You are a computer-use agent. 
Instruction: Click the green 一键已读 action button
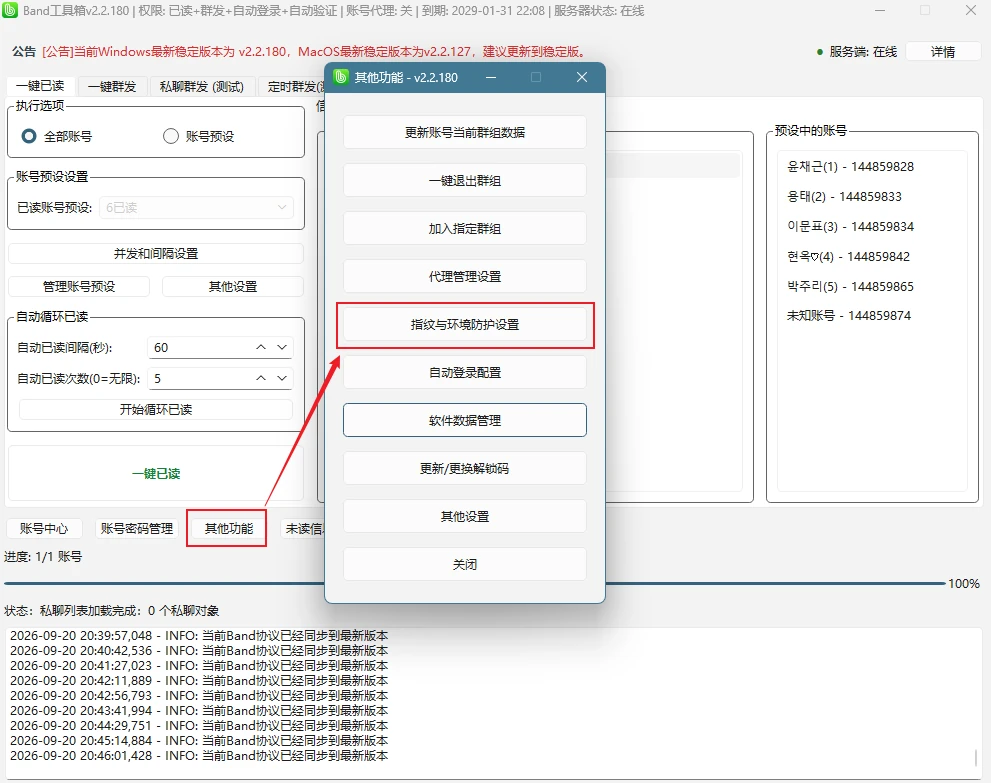point(155,473)
